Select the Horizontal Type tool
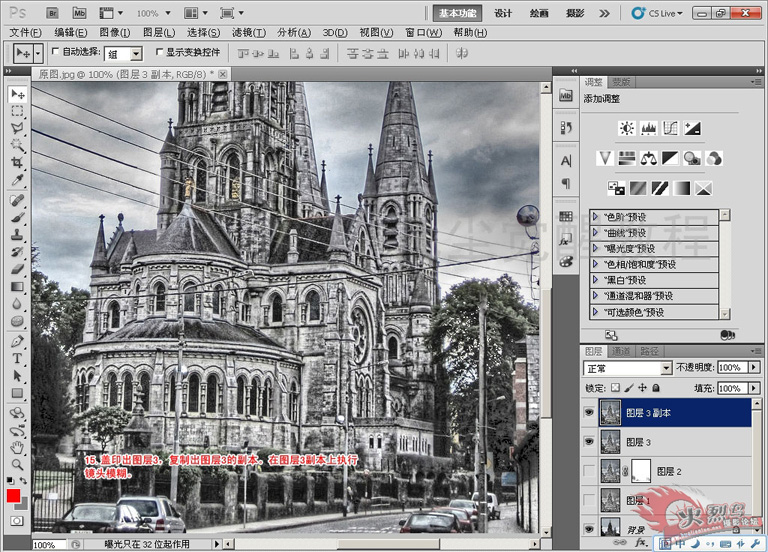 click(18, 358)
